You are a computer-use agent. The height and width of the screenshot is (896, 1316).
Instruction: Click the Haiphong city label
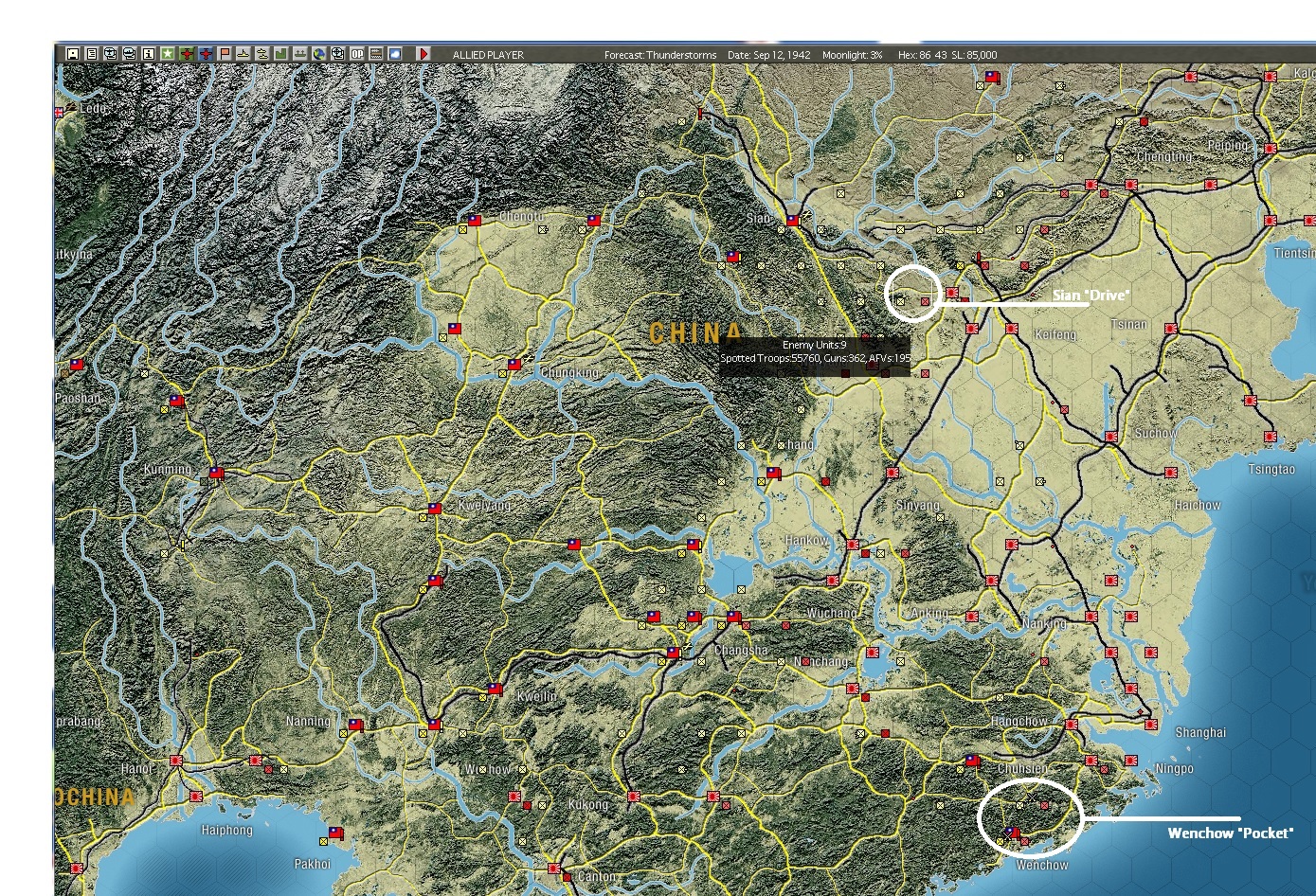(x=227, y=831)
